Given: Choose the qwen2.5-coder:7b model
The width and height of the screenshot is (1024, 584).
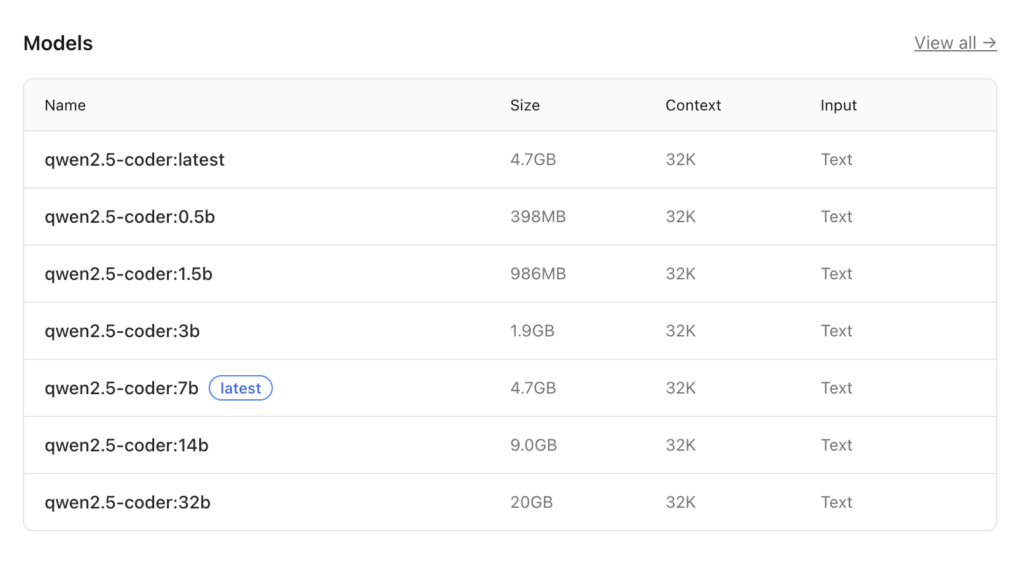Looking at the screenshot, I should (x=121, y=388).
